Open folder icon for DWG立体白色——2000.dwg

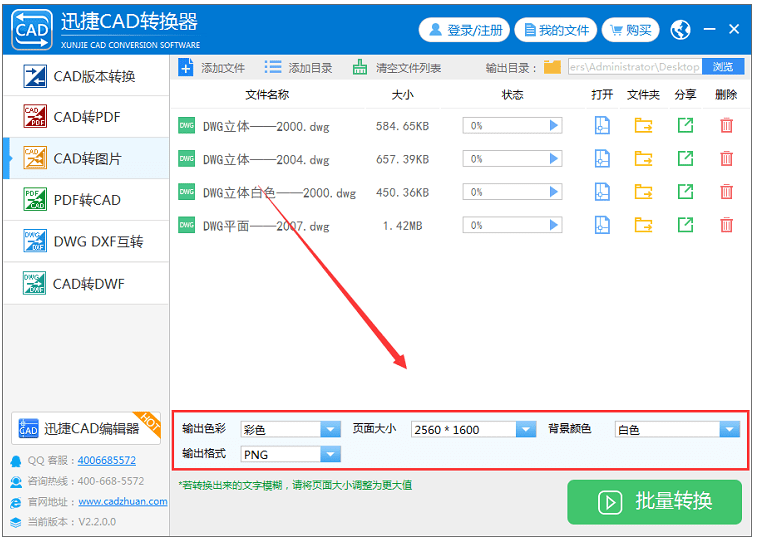pyautogui.click(x=643, y=192)
